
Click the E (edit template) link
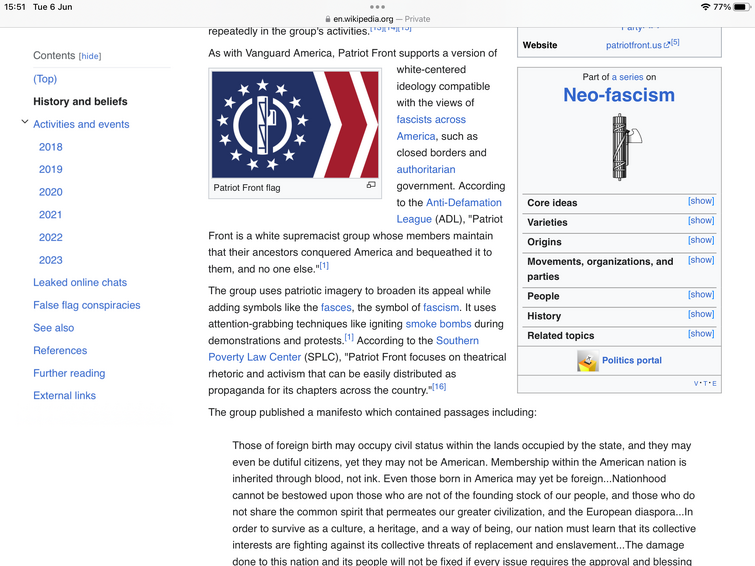click(x=714, y=383)
